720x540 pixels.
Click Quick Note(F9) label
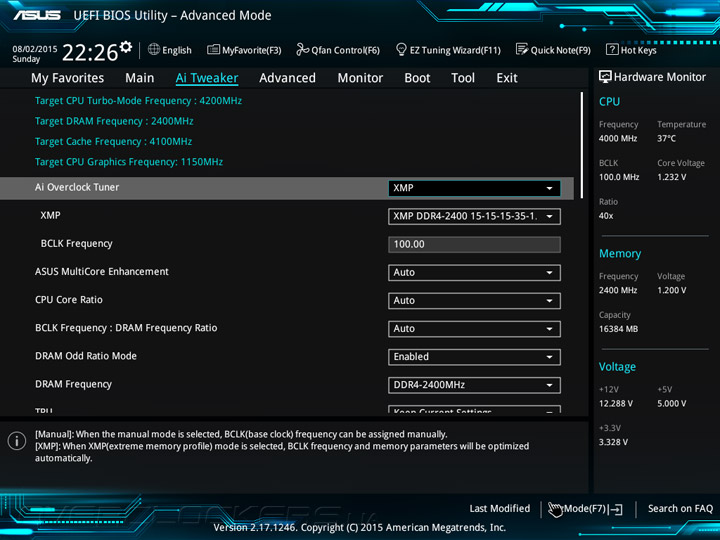[x=561, y=50]
